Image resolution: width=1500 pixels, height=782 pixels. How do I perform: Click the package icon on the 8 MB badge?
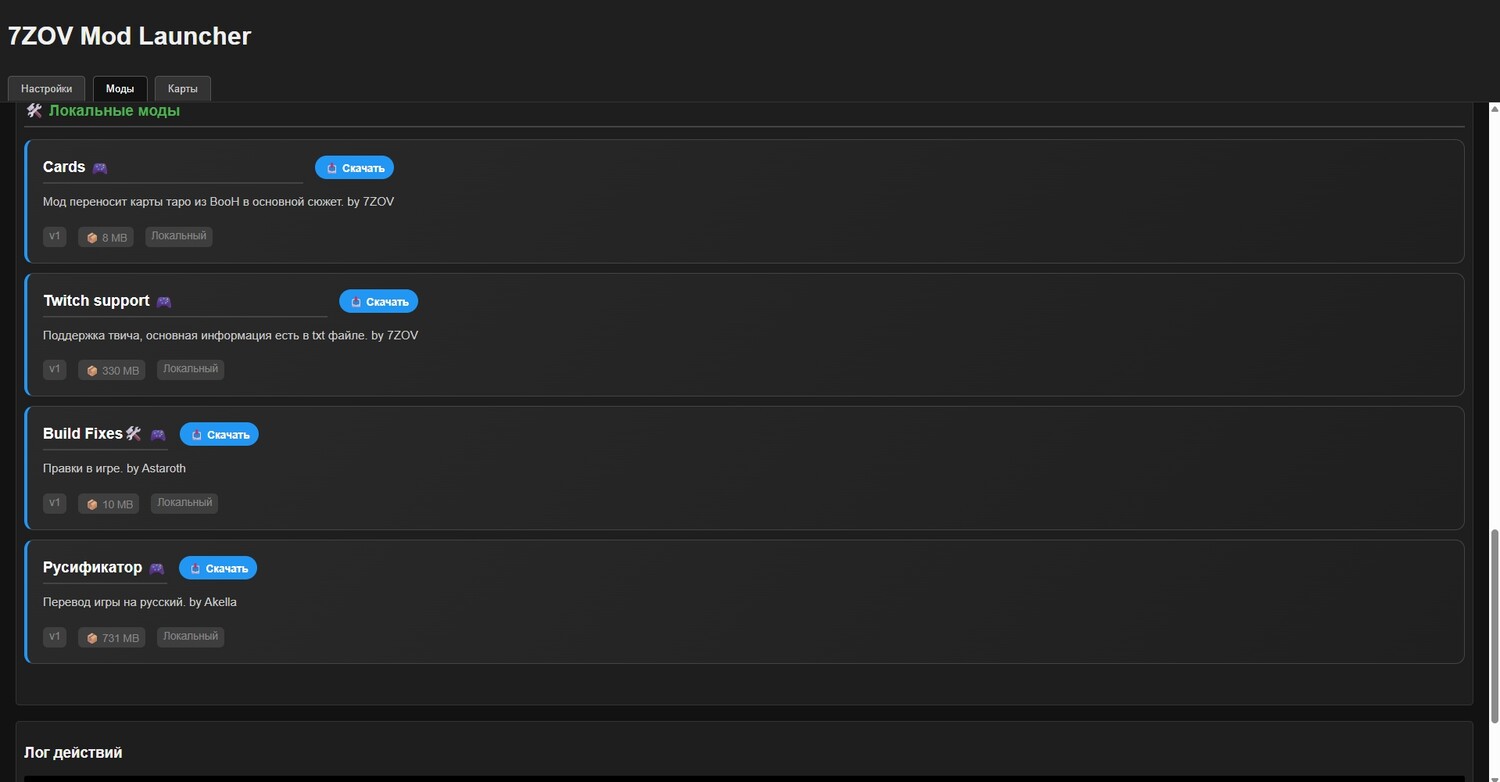92,238
